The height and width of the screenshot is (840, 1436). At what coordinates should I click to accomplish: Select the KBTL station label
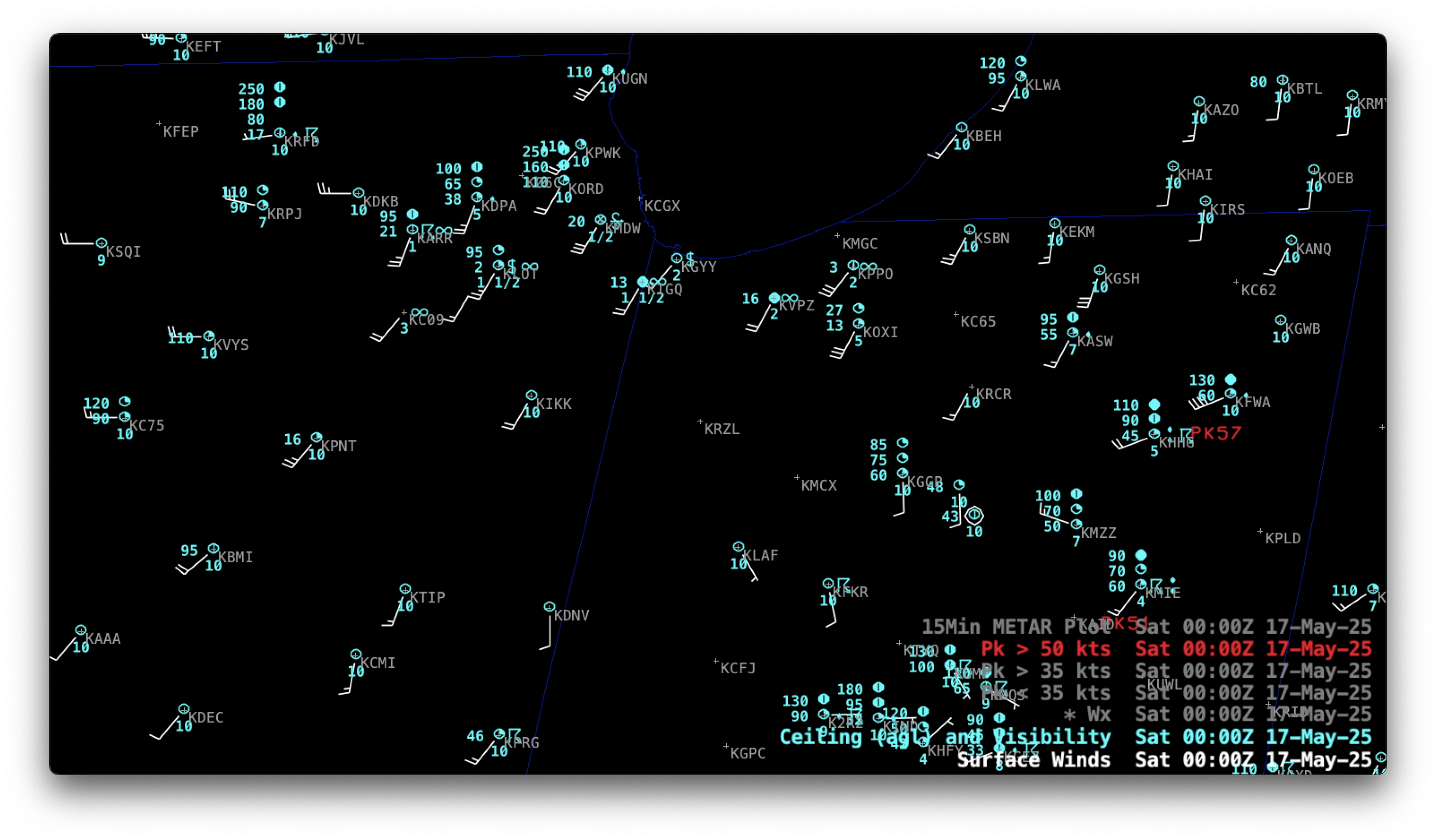[1304, 89]
